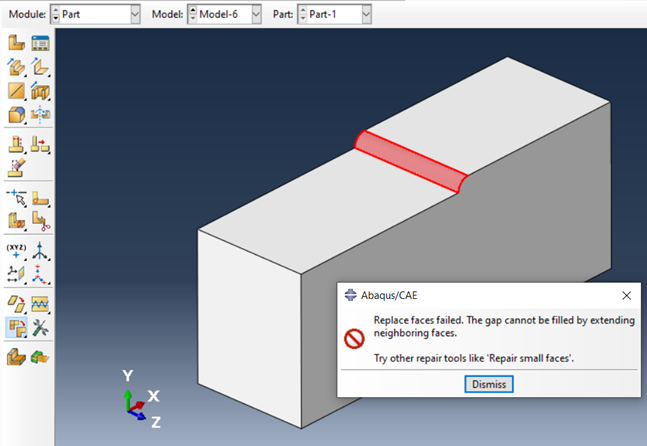647x446 pixels.
Task: Dismiss the Replace faces failed error
Action: point(489,384)
